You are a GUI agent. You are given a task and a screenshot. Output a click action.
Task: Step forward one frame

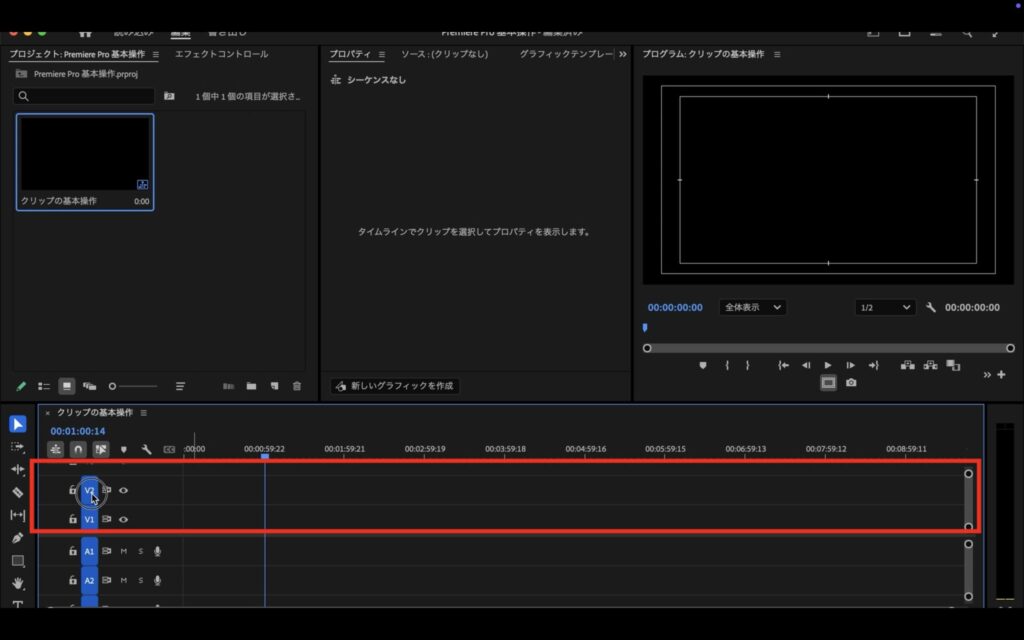(x=850, y=366)
